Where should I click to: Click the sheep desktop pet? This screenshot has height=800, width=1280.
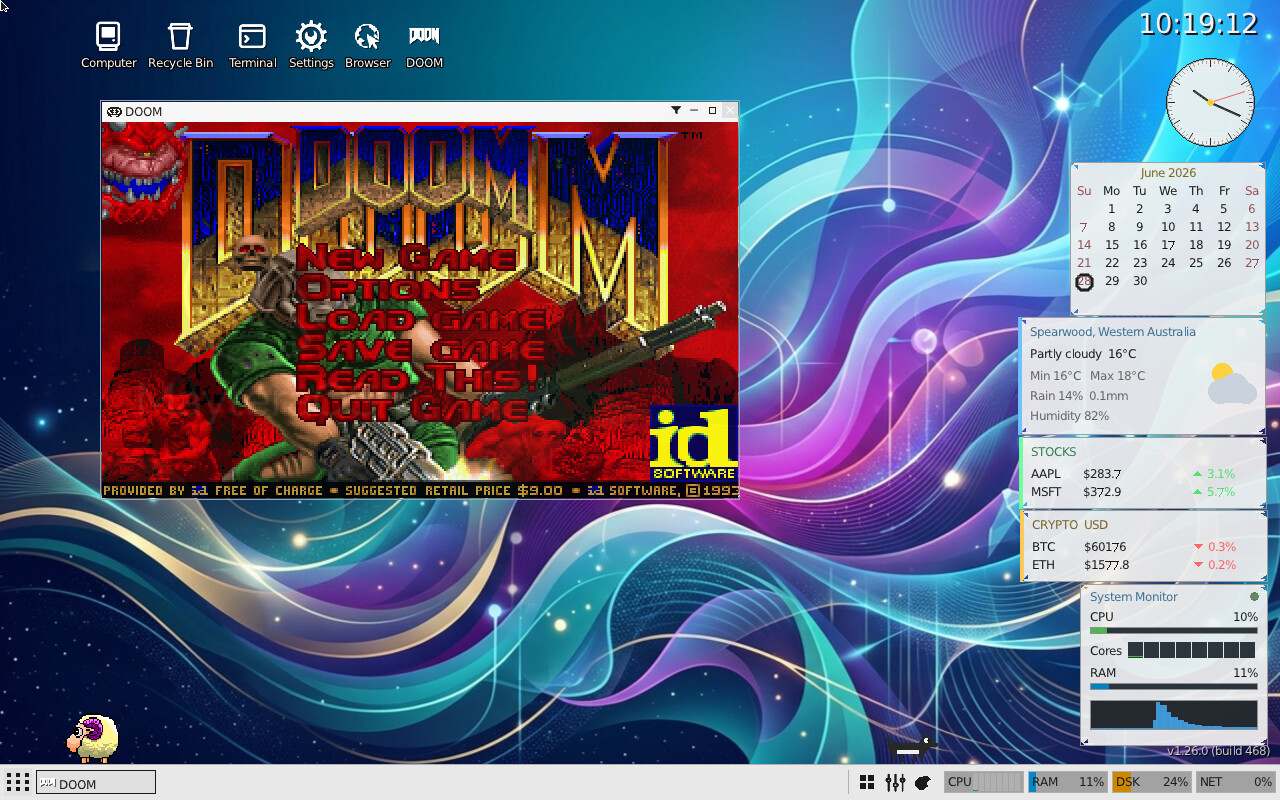pos(92,738)
